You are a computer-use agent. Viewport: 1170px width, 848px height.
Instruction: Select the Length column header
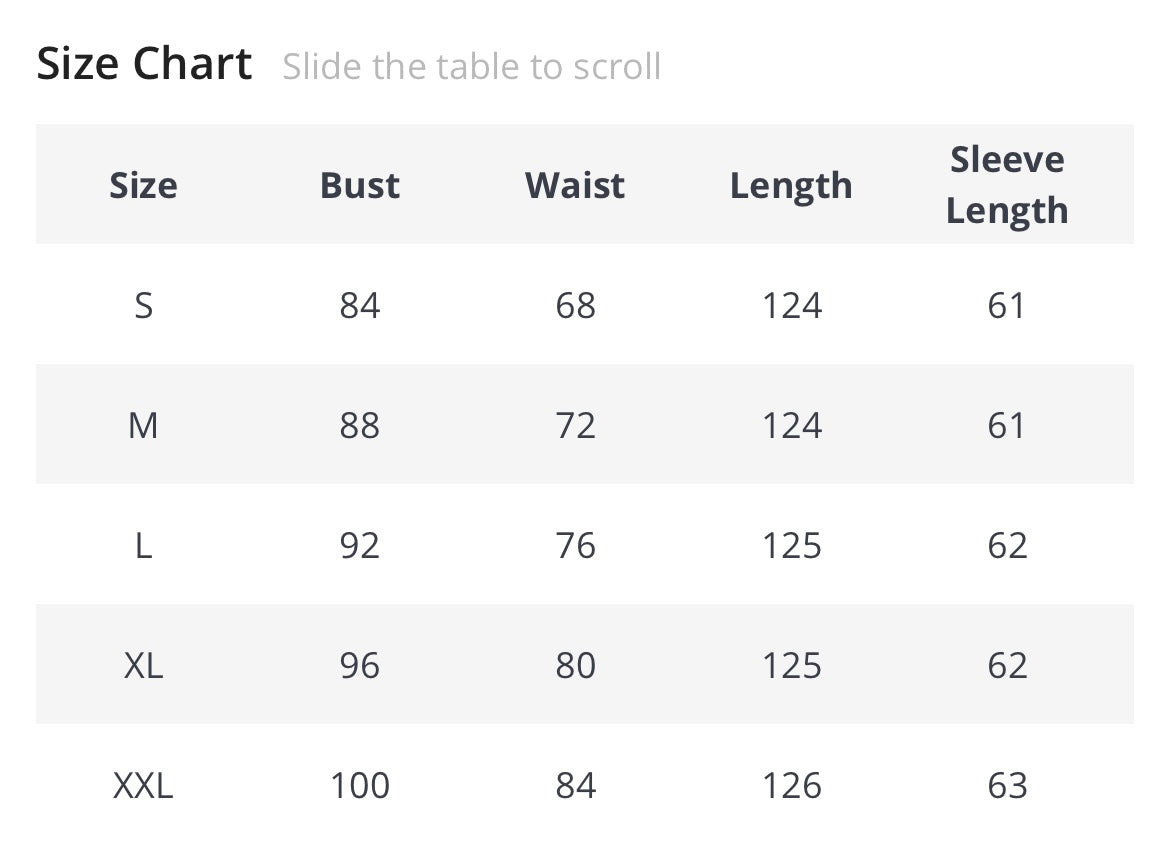click(x=791, y=186)
